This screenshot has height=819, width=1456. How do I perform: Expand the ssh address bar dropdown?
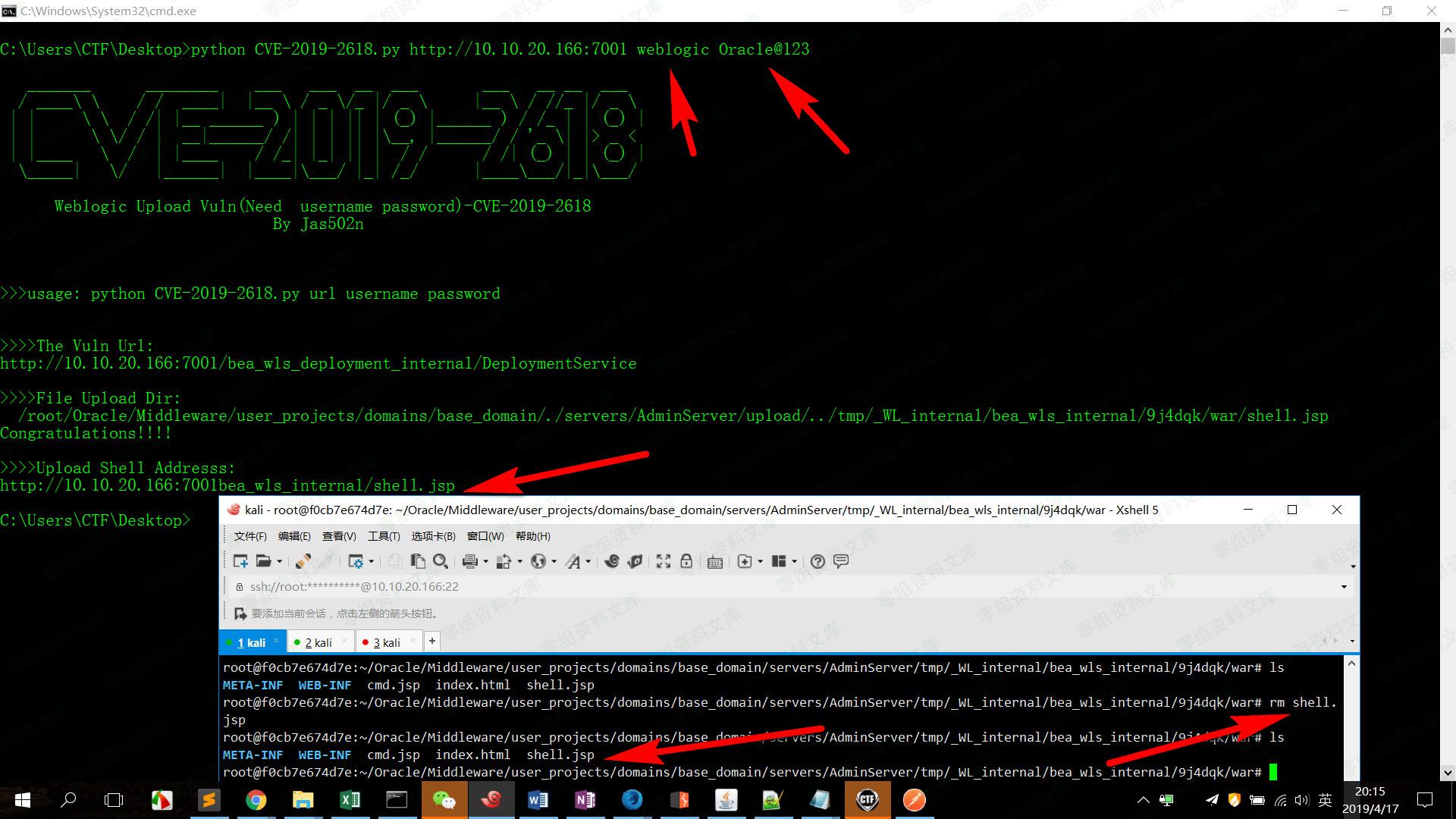tap(1342, 586)
